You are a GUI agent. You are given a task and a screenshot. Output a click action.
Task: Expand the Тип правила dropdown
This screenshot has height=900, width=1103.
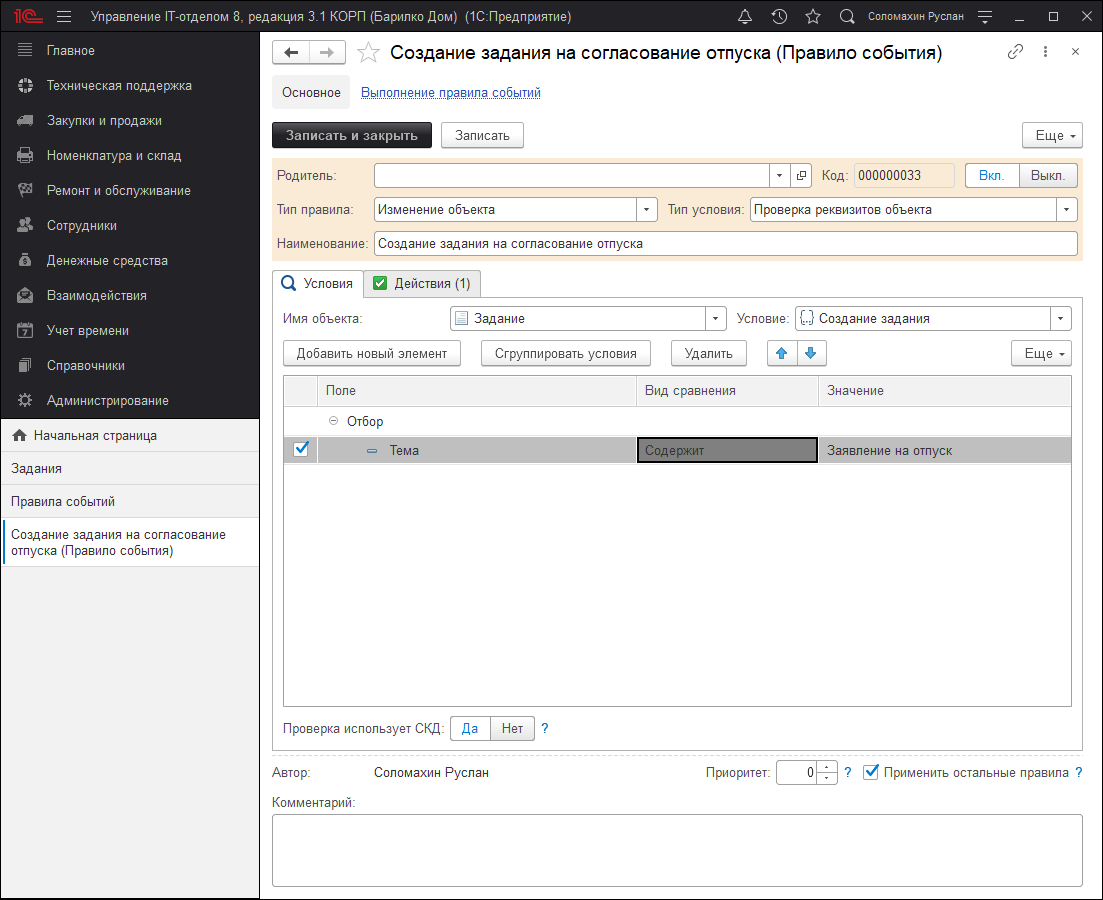[647, 210]
